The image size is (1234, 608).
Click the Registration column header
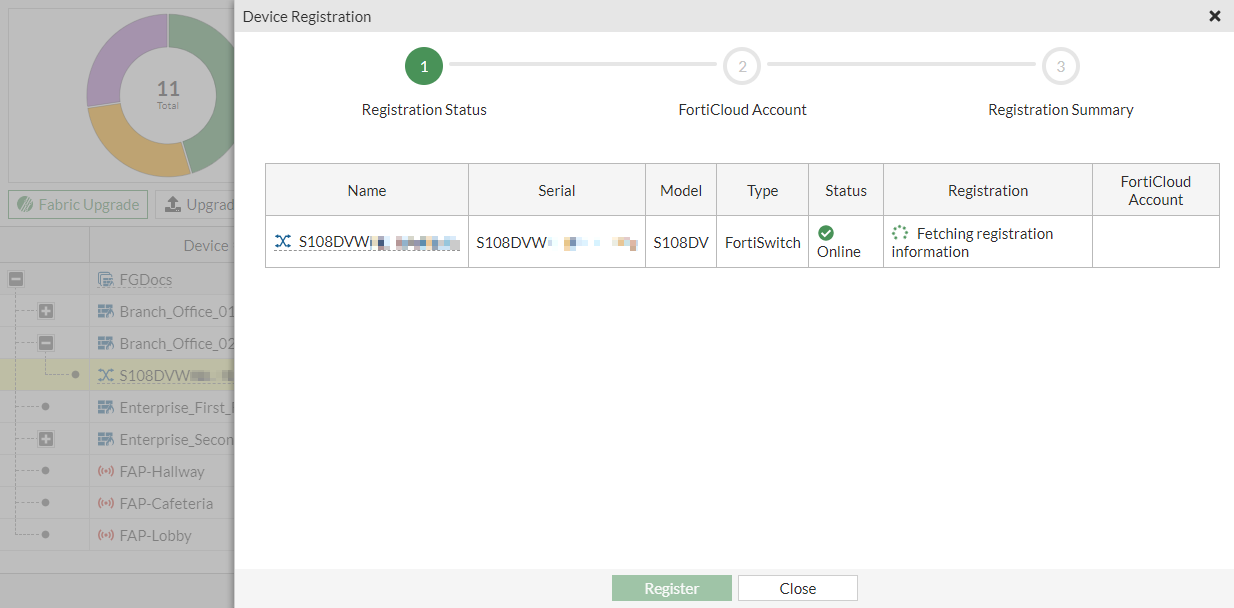(x=988, y=190)
